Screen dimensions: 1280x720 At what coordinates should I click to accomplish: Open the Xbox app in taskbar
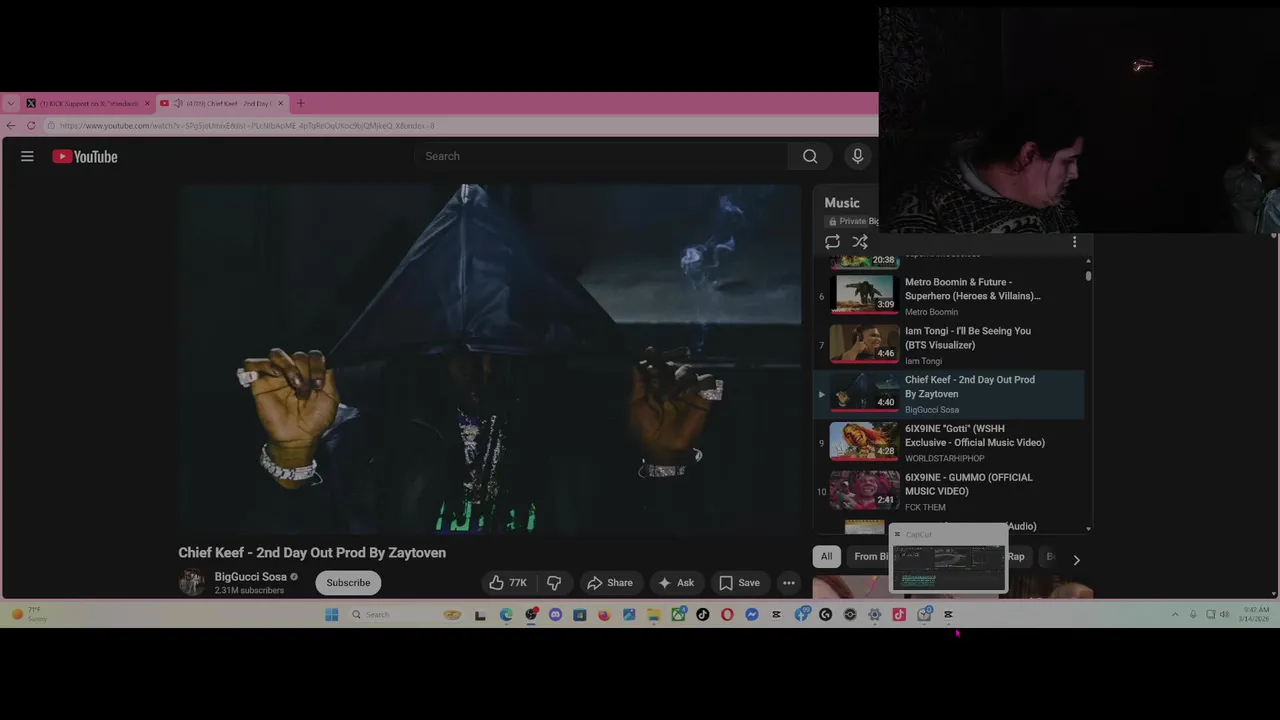click(679, 614)
